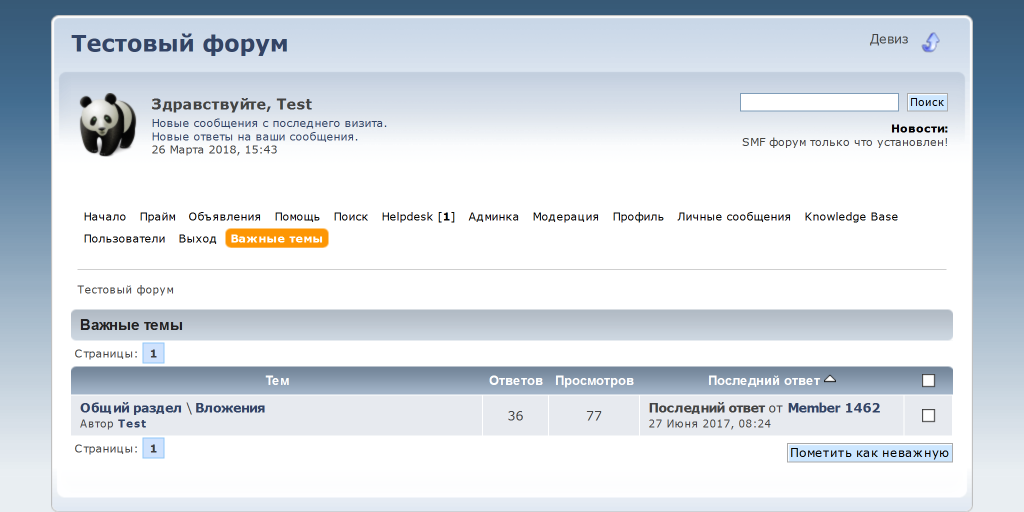Click inside the search text field
This screenshot has width=1024, height=512.
tap(818, 102)
